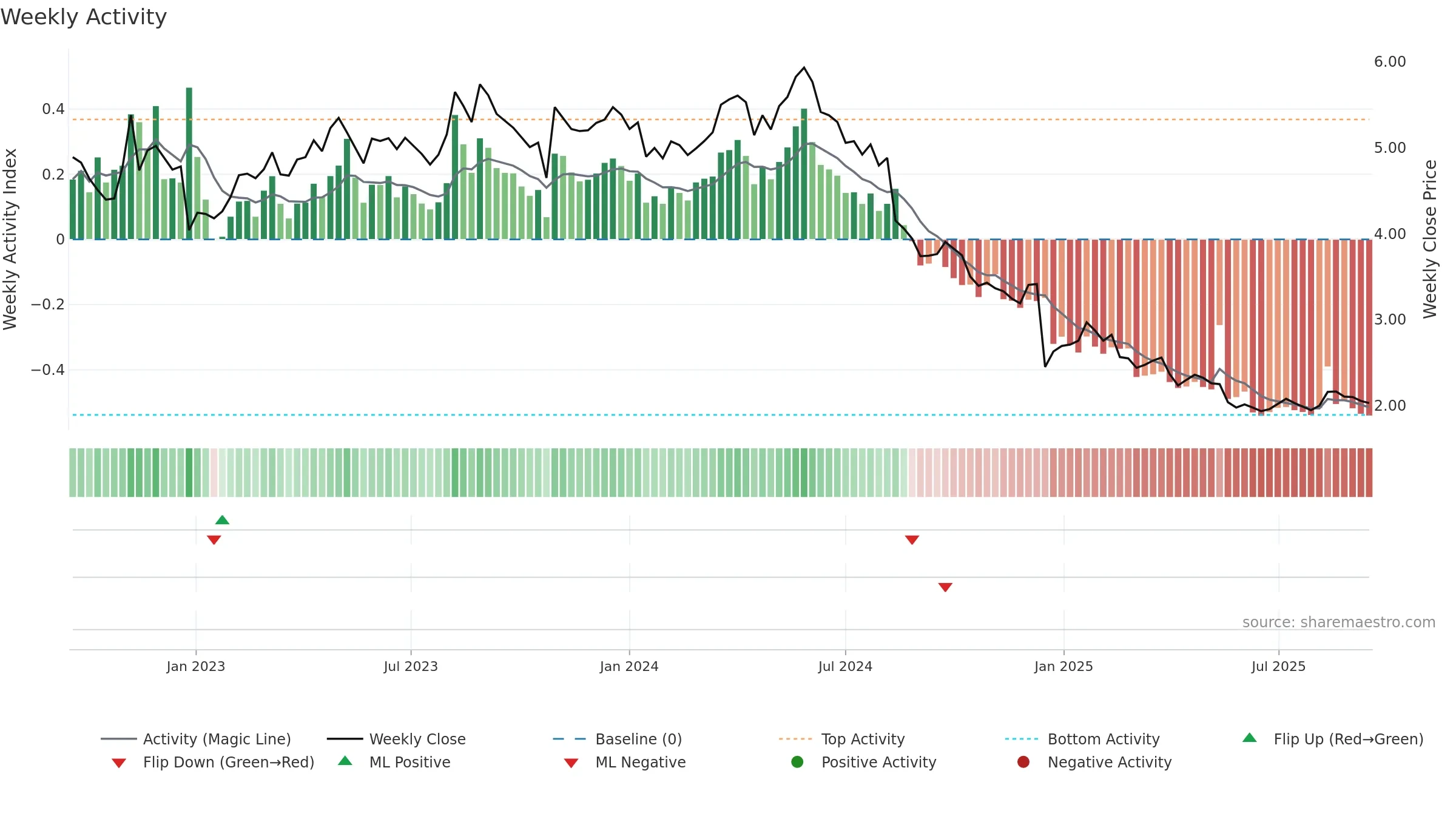Click the first green heatmap cell
Screen dimensions: 1456x819
click(x=73, y=473)
